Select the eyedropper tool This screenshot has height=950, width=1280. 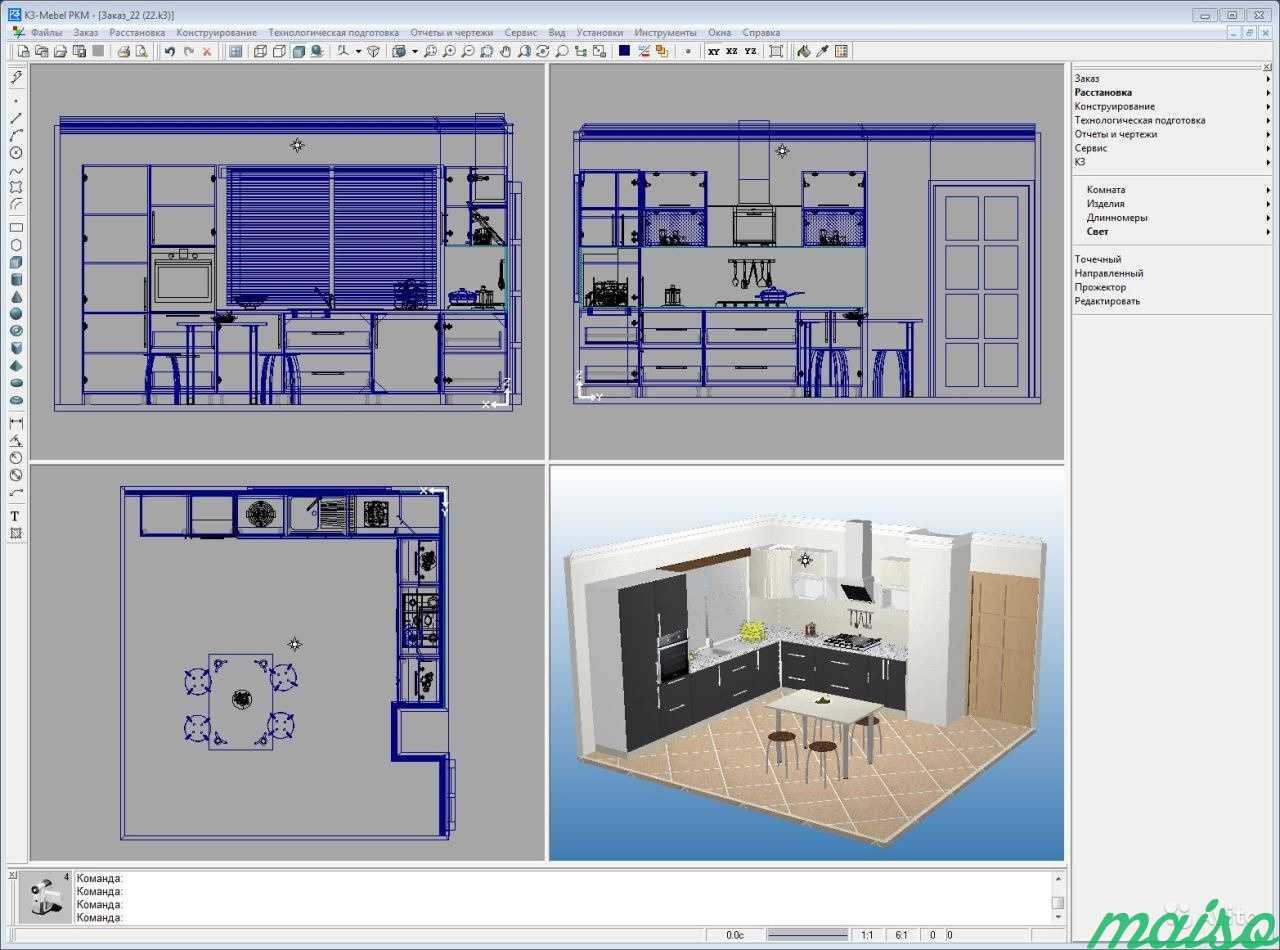822,51
